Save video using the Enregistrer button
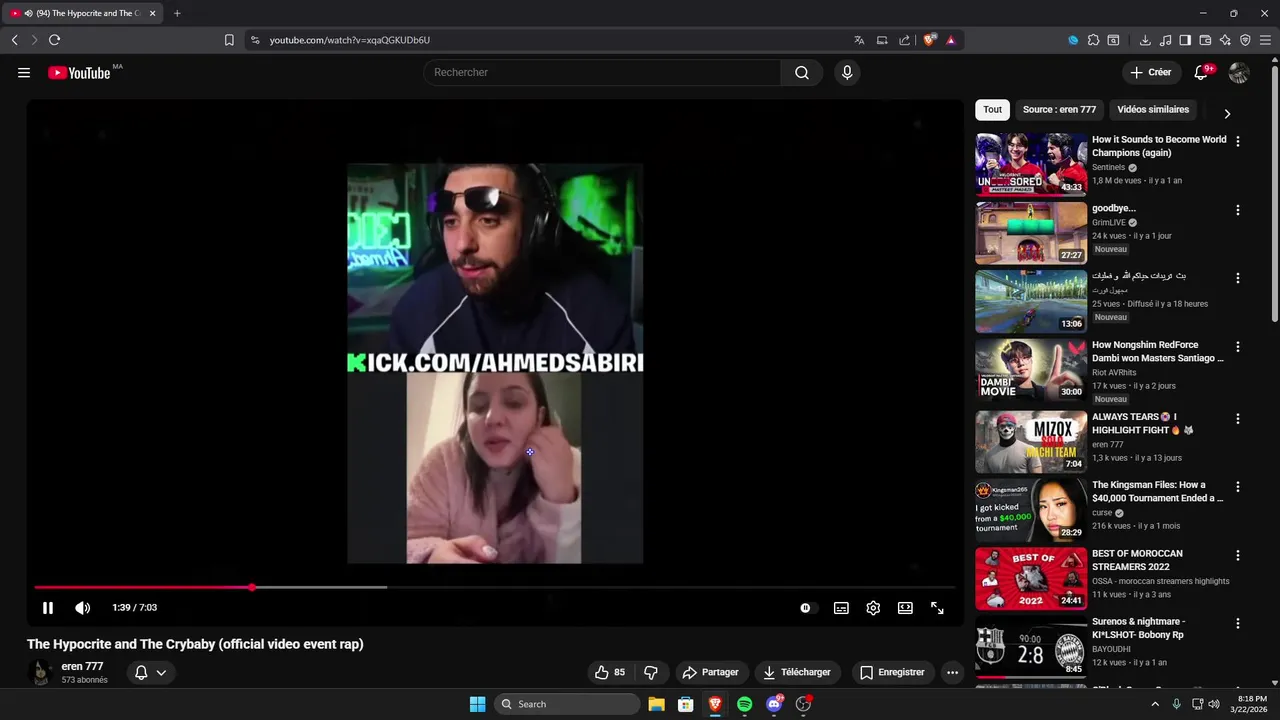This screenshot has width=1280, height=720. (892, 672)
